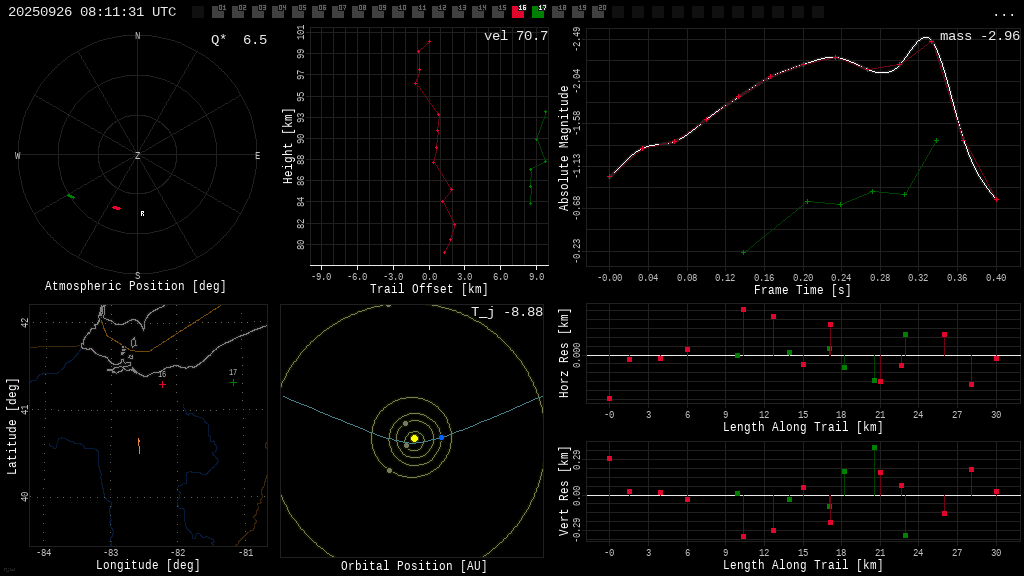Select station box 07 in top bar
The width and height of the screenshot is (1024, 576).
[338, 11]
